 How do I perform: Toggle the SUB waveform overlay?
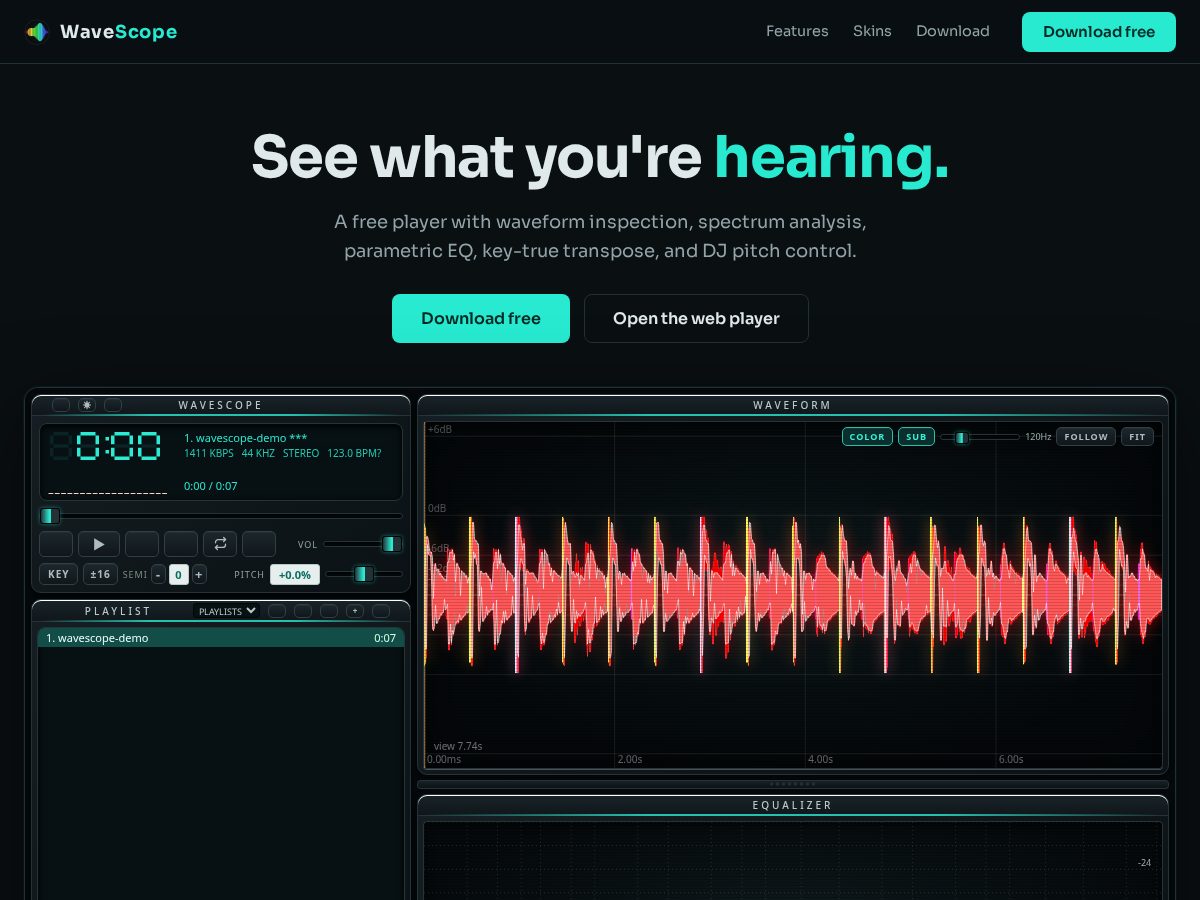tap(916, 437)
